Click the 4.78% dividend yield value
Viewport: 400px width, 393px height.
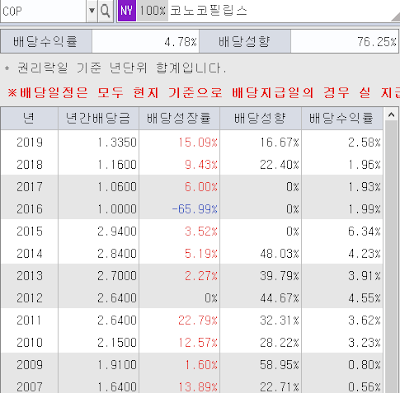(145, 42)
